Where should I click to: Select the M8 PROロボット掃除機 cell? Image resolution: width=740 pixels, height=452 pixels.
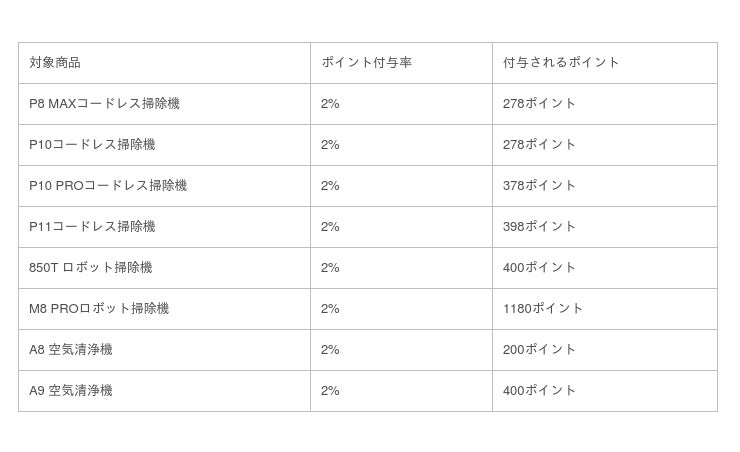(x=99, y=308)
